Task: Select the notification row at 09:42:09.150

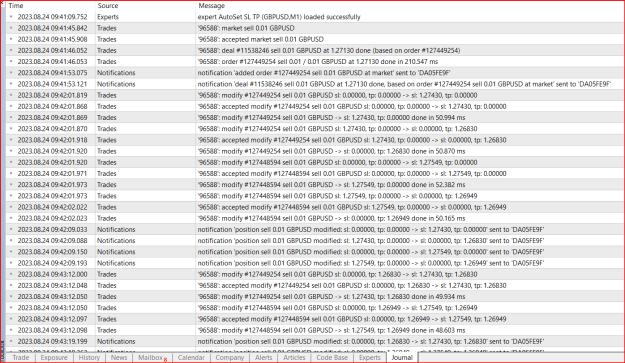Action: pyautogui.click(x=315, y=252)
